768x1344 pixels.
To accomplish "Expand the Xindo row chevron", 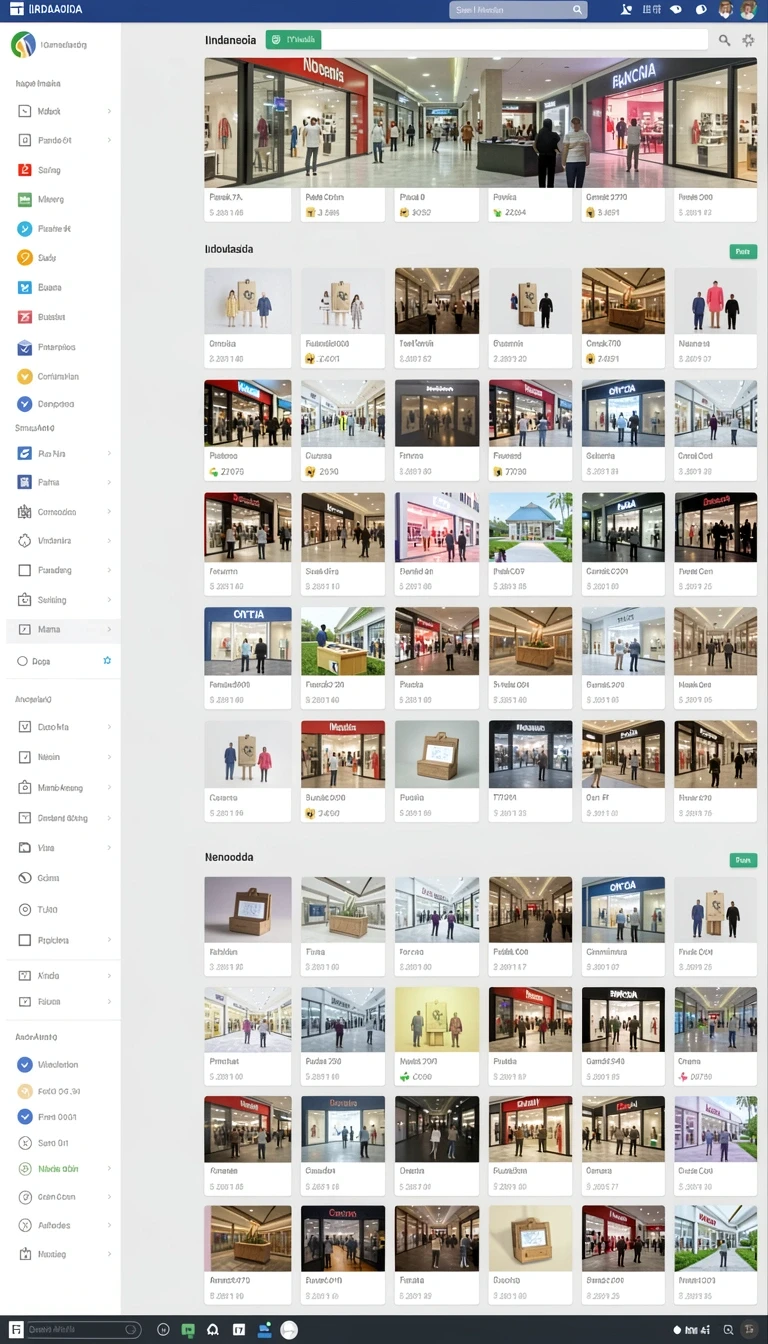I will [x=109, y=975].
